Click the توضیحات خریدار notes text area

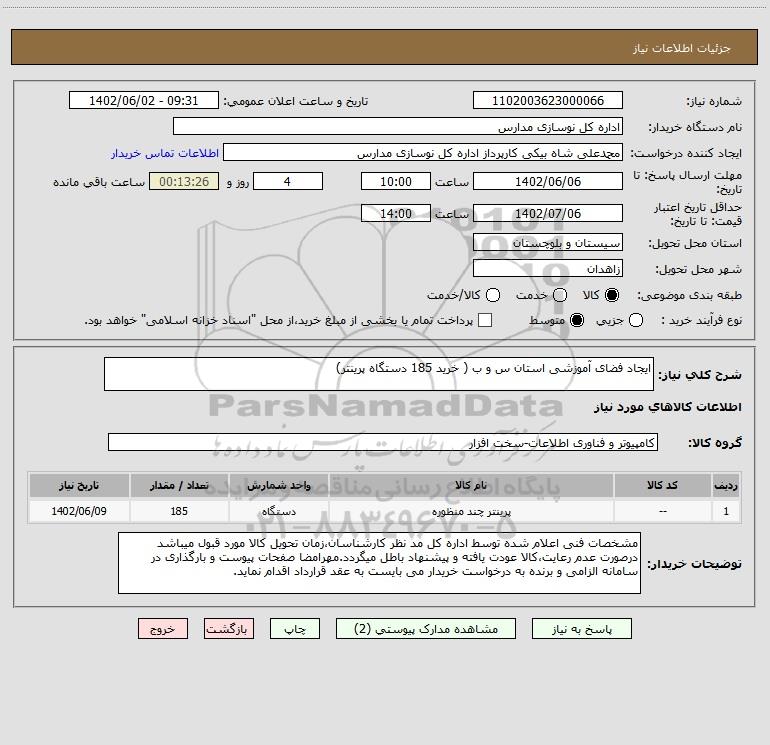[x=379, y=563]
